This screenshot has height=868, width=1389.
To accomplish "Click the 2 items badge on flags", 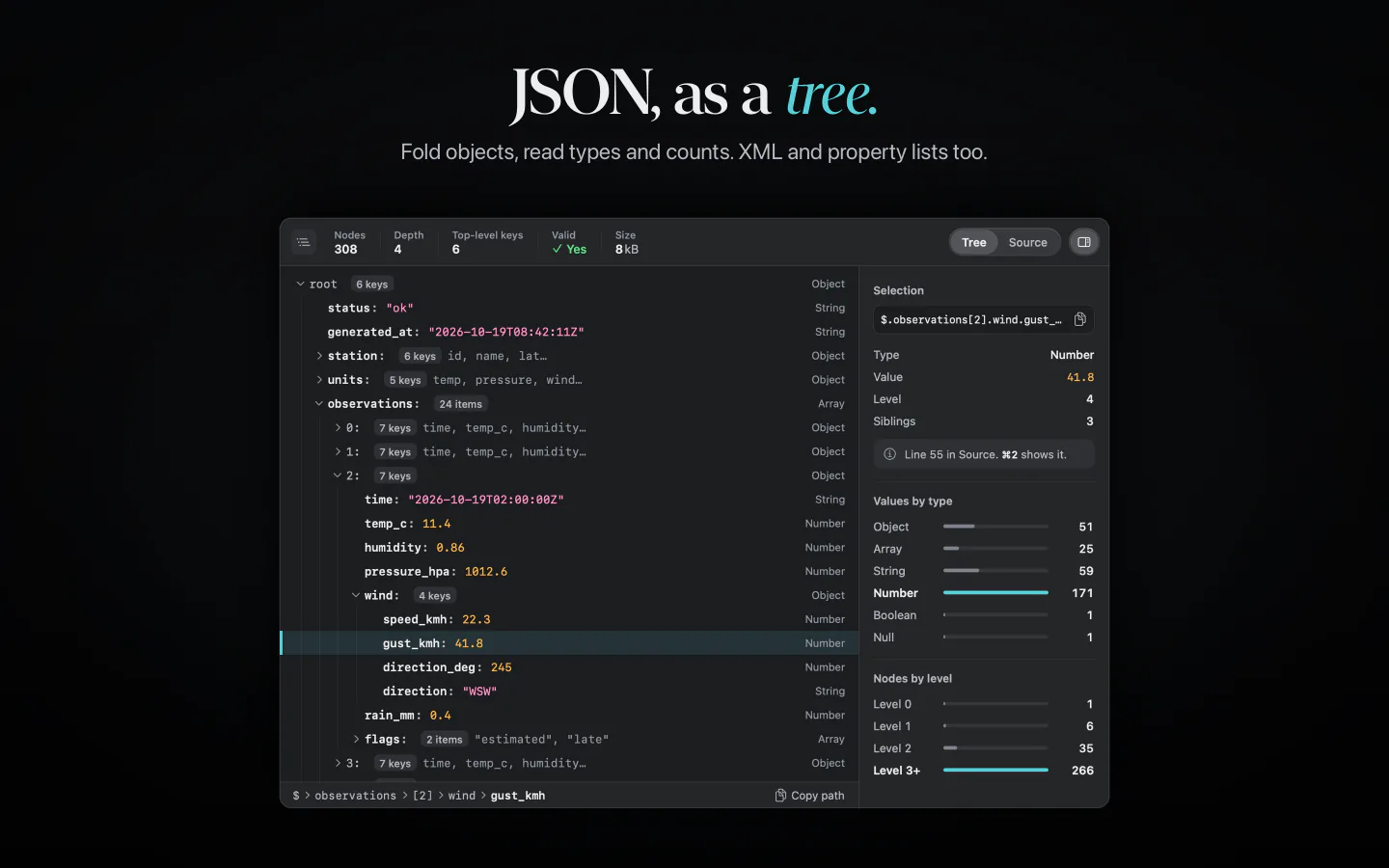I will pos(445,740).
